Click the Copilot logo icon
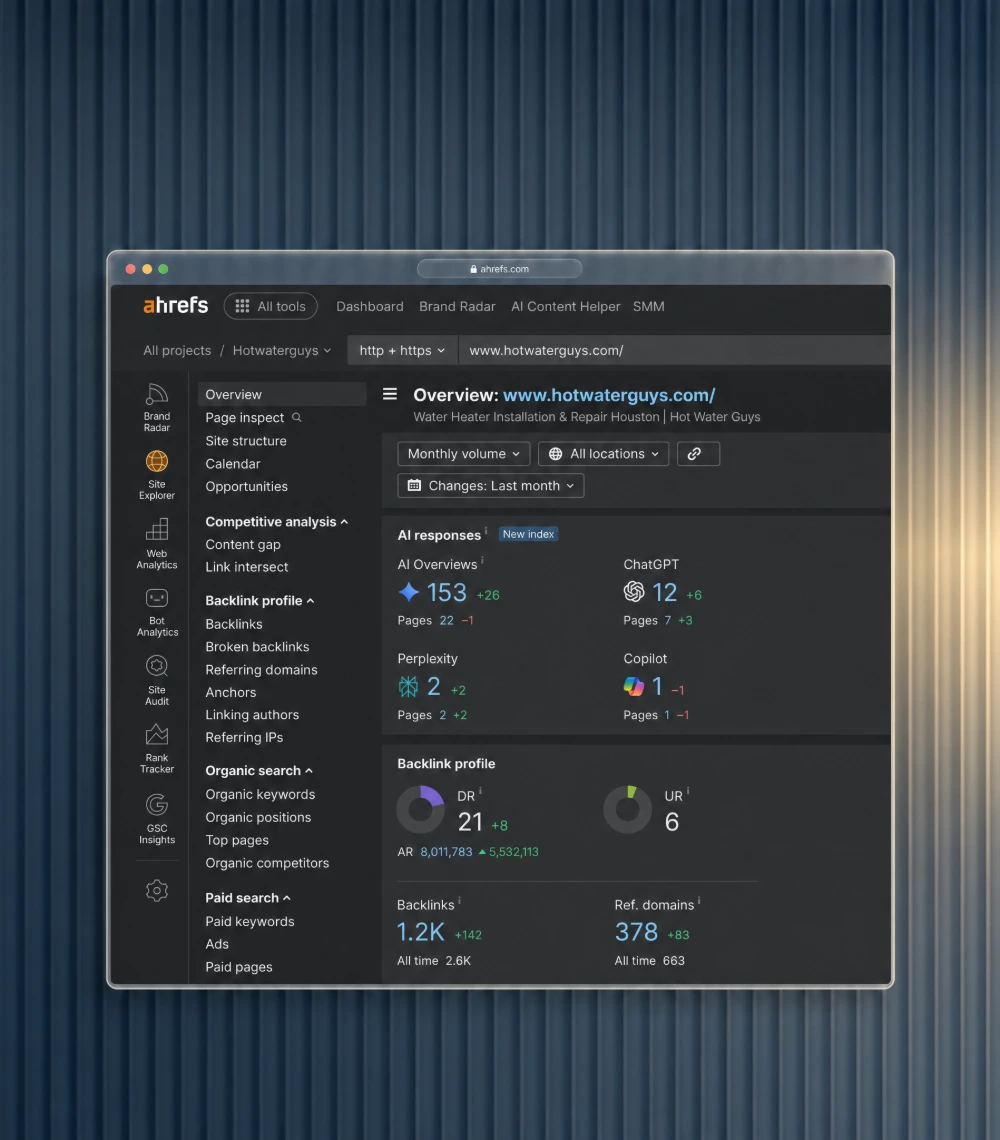 pyautogui.click(x=634, y=686)
